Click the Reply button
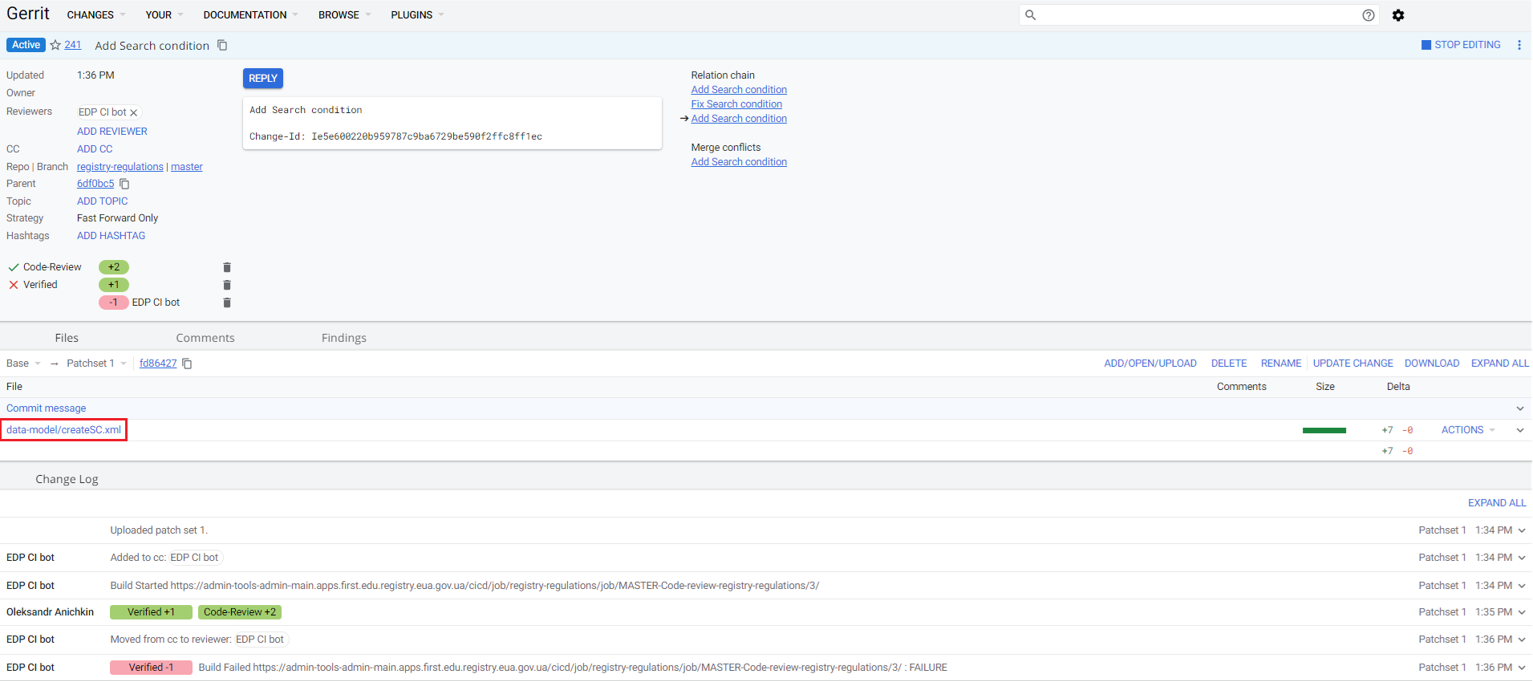 263,78
